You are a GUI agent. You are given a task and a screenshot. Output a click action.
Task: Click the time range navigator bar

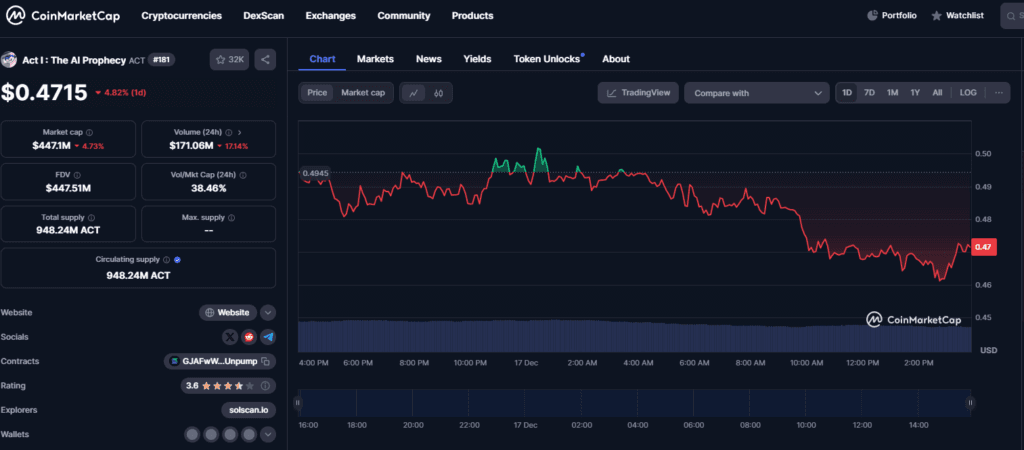click(x=634, y=403)
